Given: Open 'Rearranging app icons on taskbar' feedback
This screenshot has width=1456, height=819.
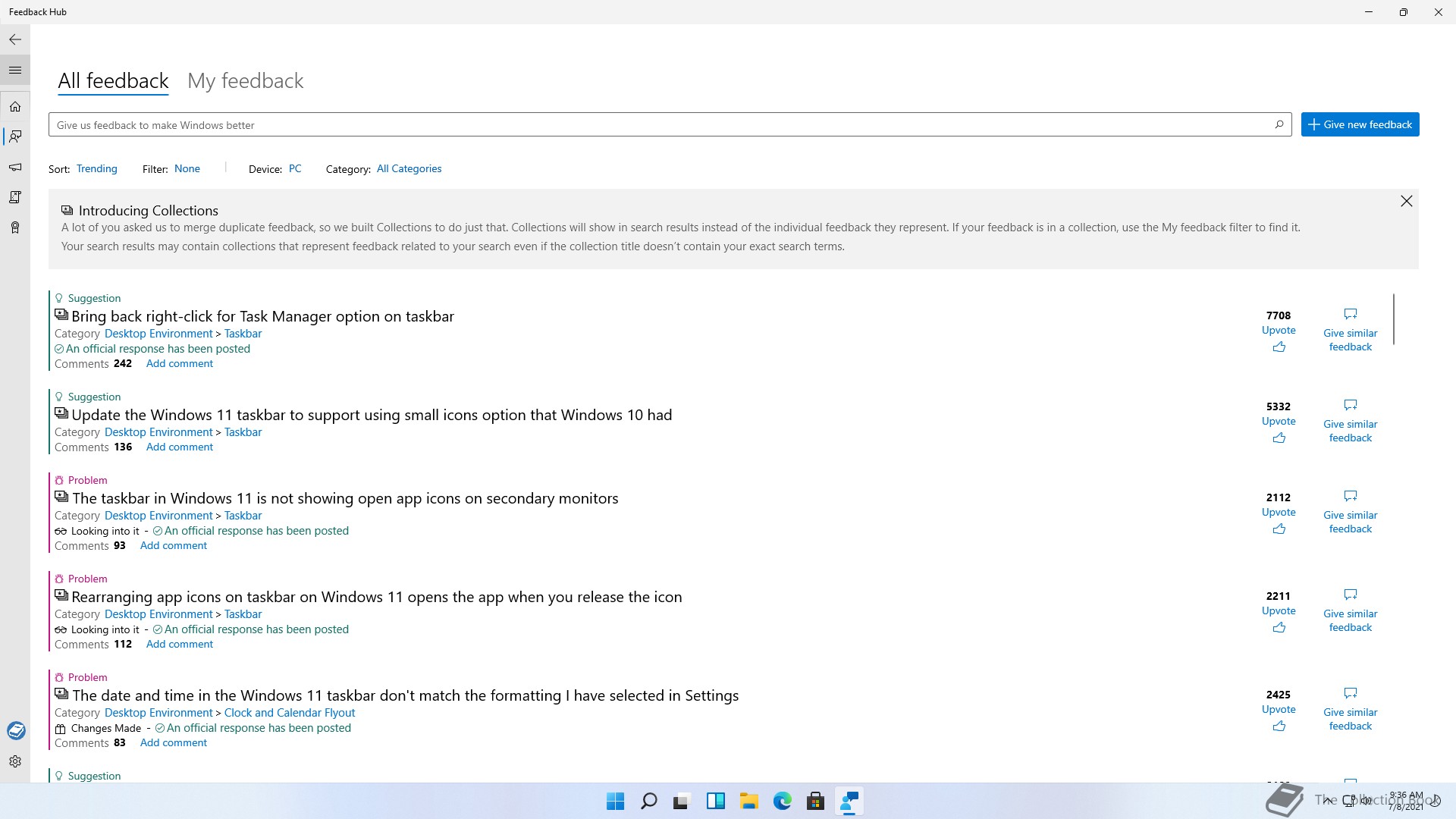Looking at the screenshot, I should 377,597.
